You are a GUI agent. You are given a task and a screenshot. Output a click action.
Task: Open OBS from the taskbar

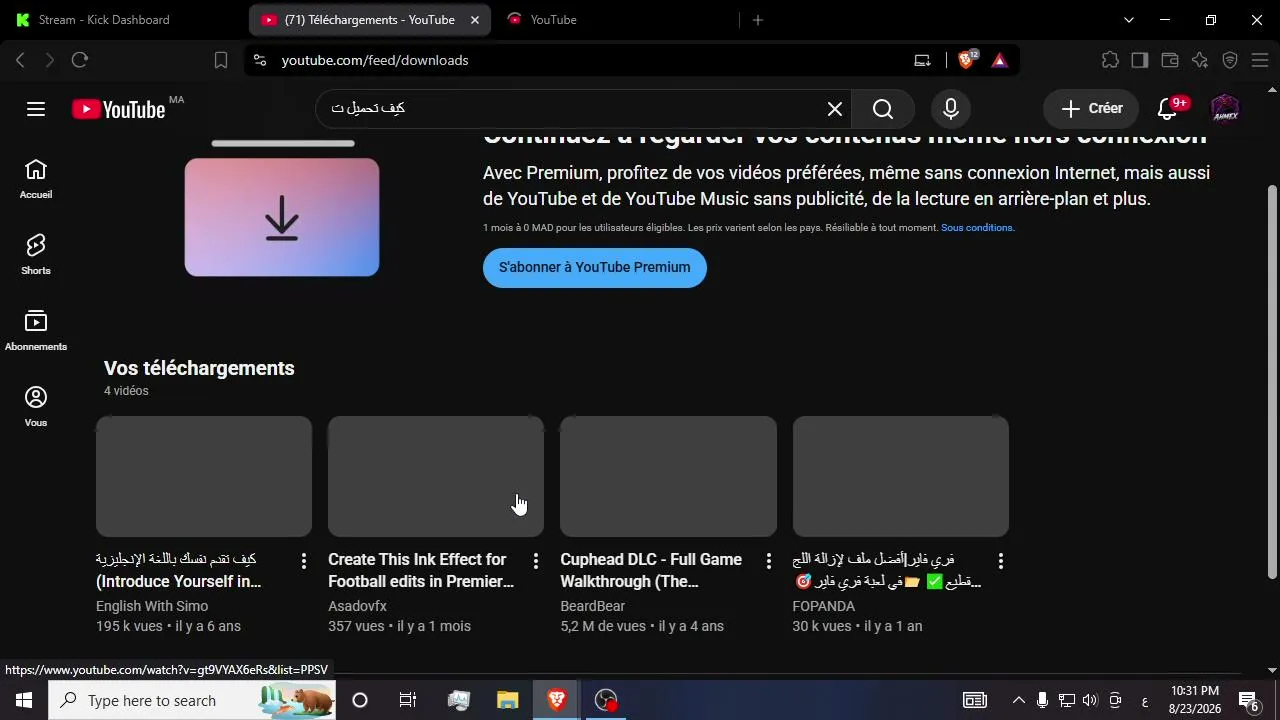(606, 701)
